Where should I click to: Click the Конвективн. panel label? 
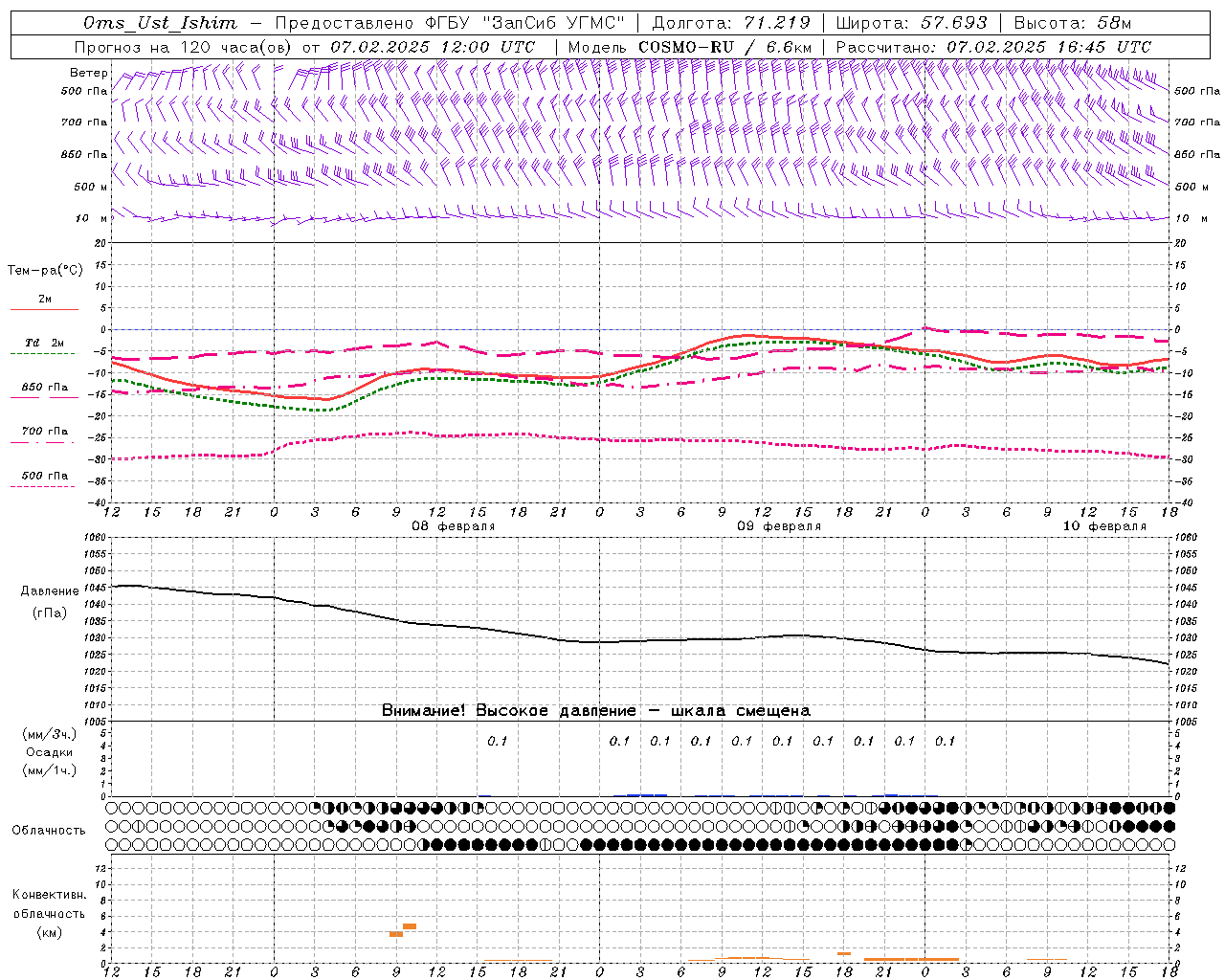point(50,895)
